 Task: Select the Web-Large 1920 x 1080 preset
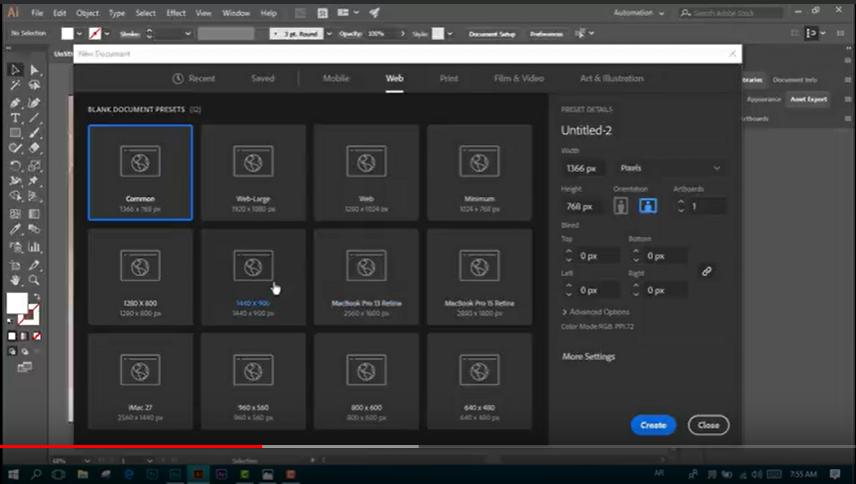(253, 172)
